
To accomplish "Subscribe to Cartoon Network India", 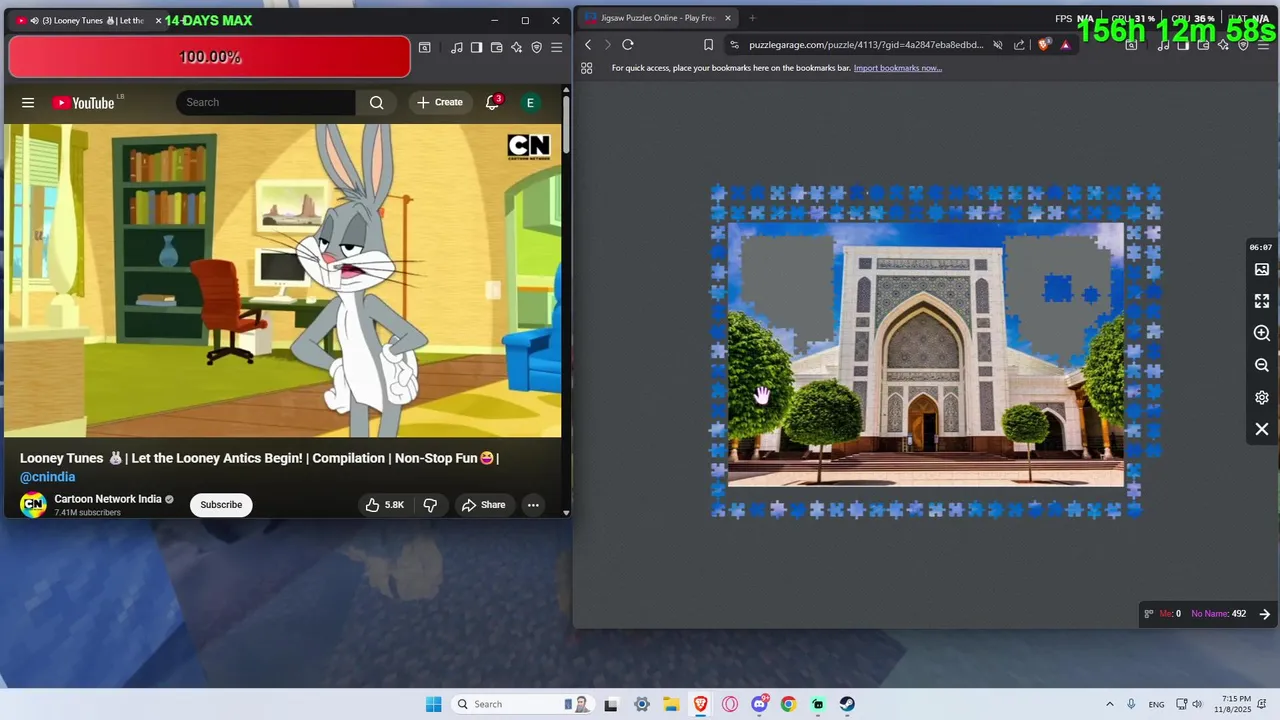I will point(221,505).
